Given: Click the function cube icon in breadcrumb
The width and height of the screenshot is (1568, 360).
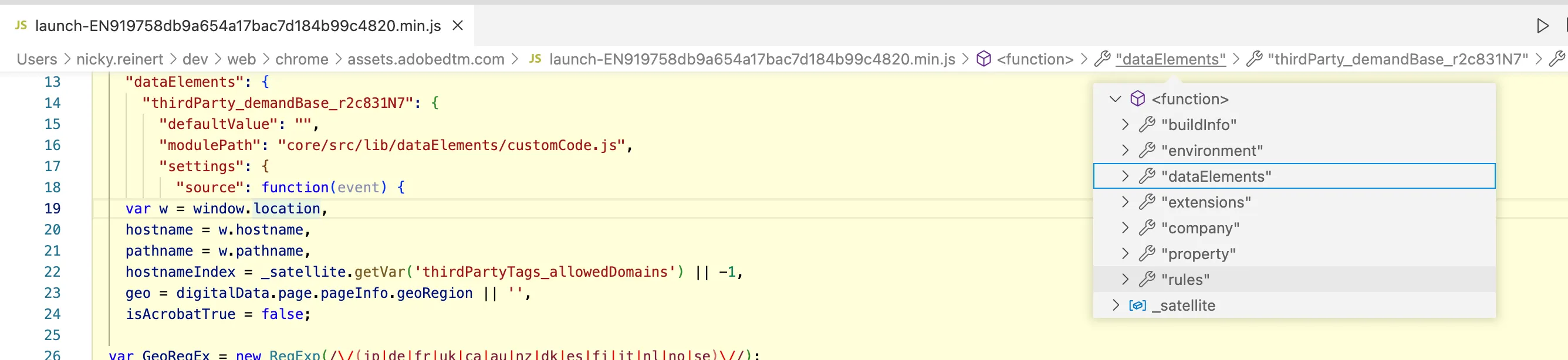Looking at the screenshot, I should (983, 59).
